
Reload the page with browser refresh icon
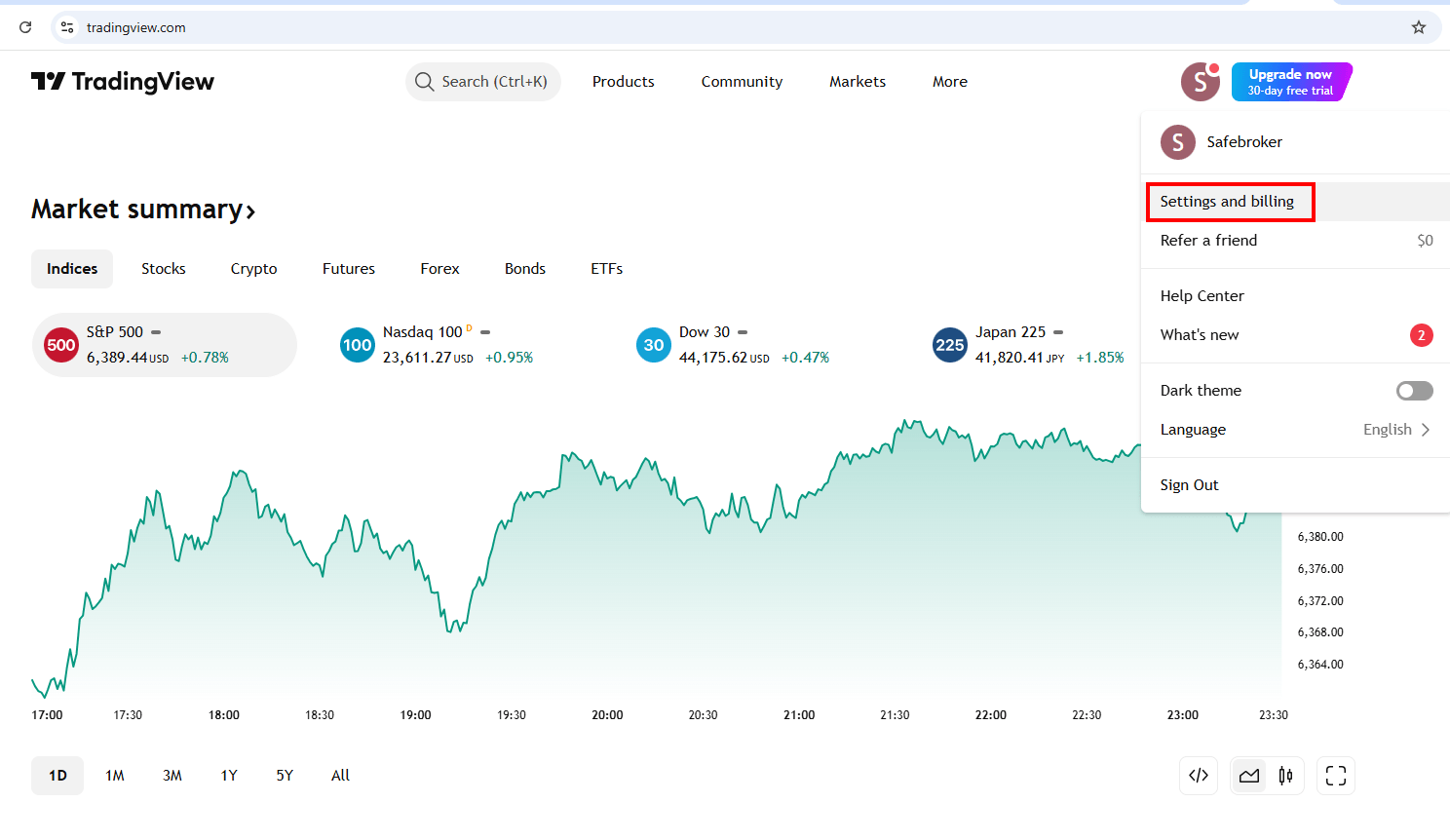tap(25, 27)
